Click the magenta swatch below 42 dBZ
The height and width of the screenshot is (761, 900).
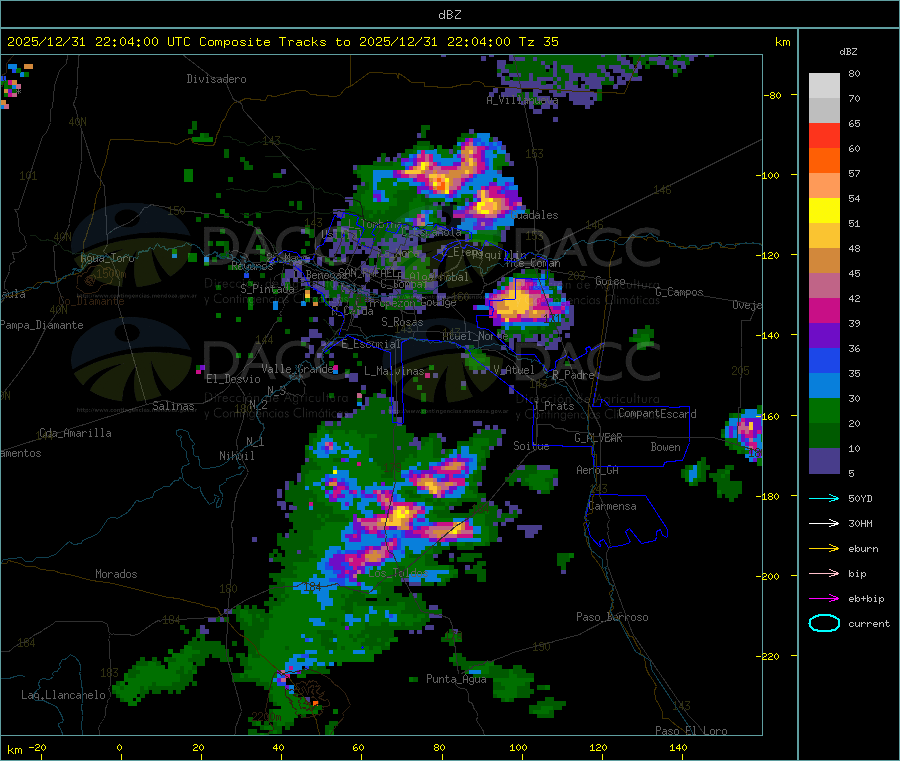[824, 310]
